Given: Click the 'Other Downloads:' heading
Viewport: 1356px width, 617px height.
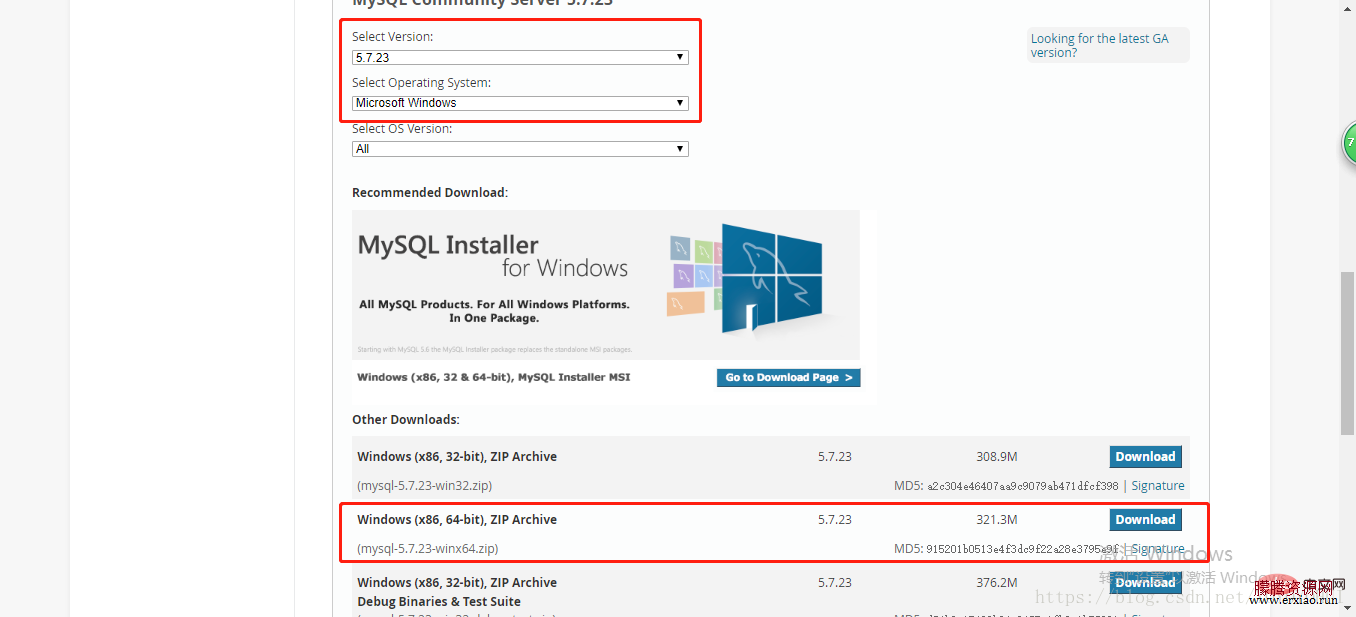Looking at the screenshot, I should click(x=406, y=420).
